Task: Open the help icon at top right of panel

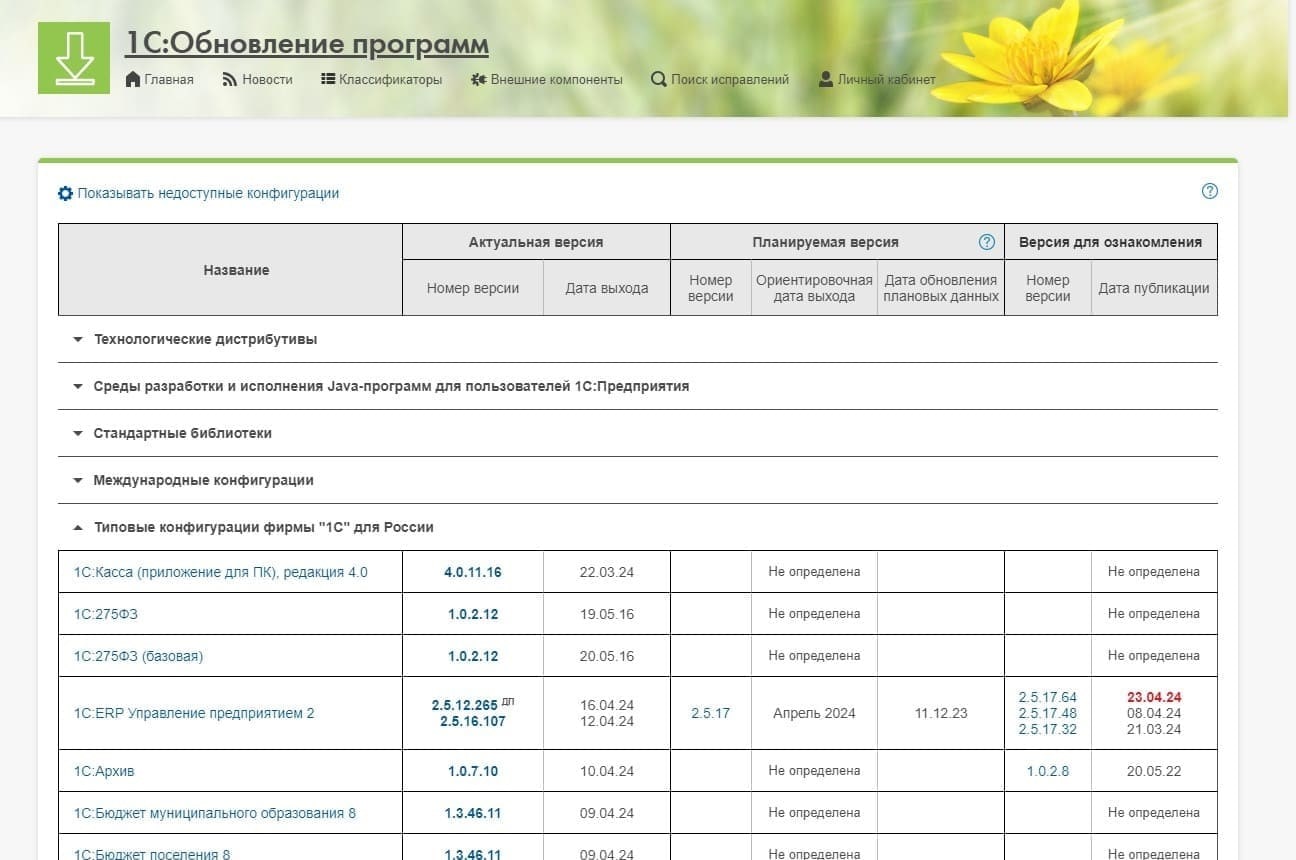Action: coord(1210,191)
